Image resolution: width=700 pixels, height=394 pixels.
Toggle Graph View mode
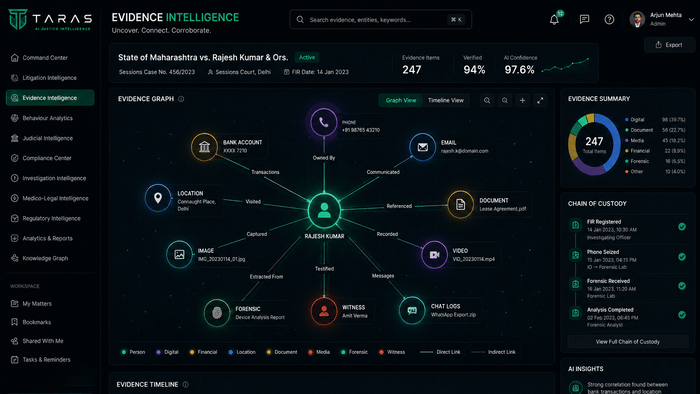coord(400,100)
